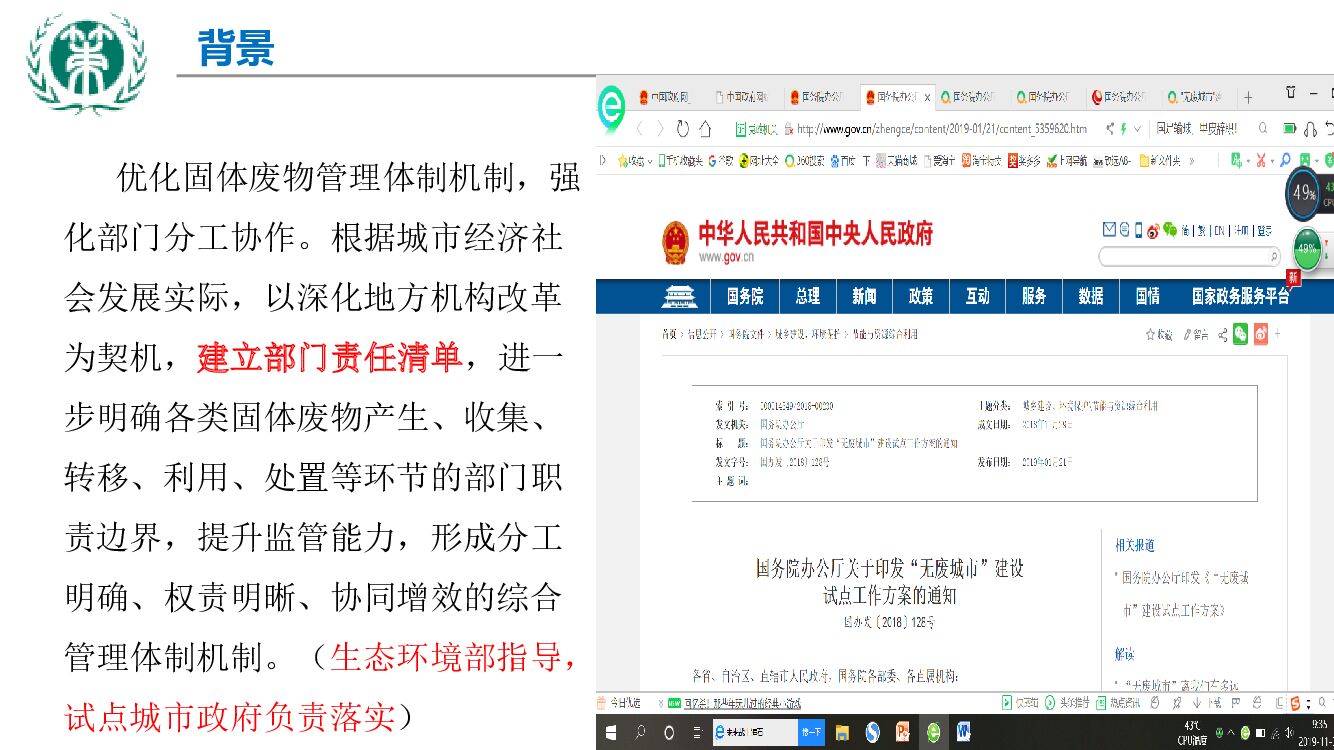Viewport: 1334px width, 750px height.
Task: Go to the browser home page icon
Action: (x=706, y=129)
